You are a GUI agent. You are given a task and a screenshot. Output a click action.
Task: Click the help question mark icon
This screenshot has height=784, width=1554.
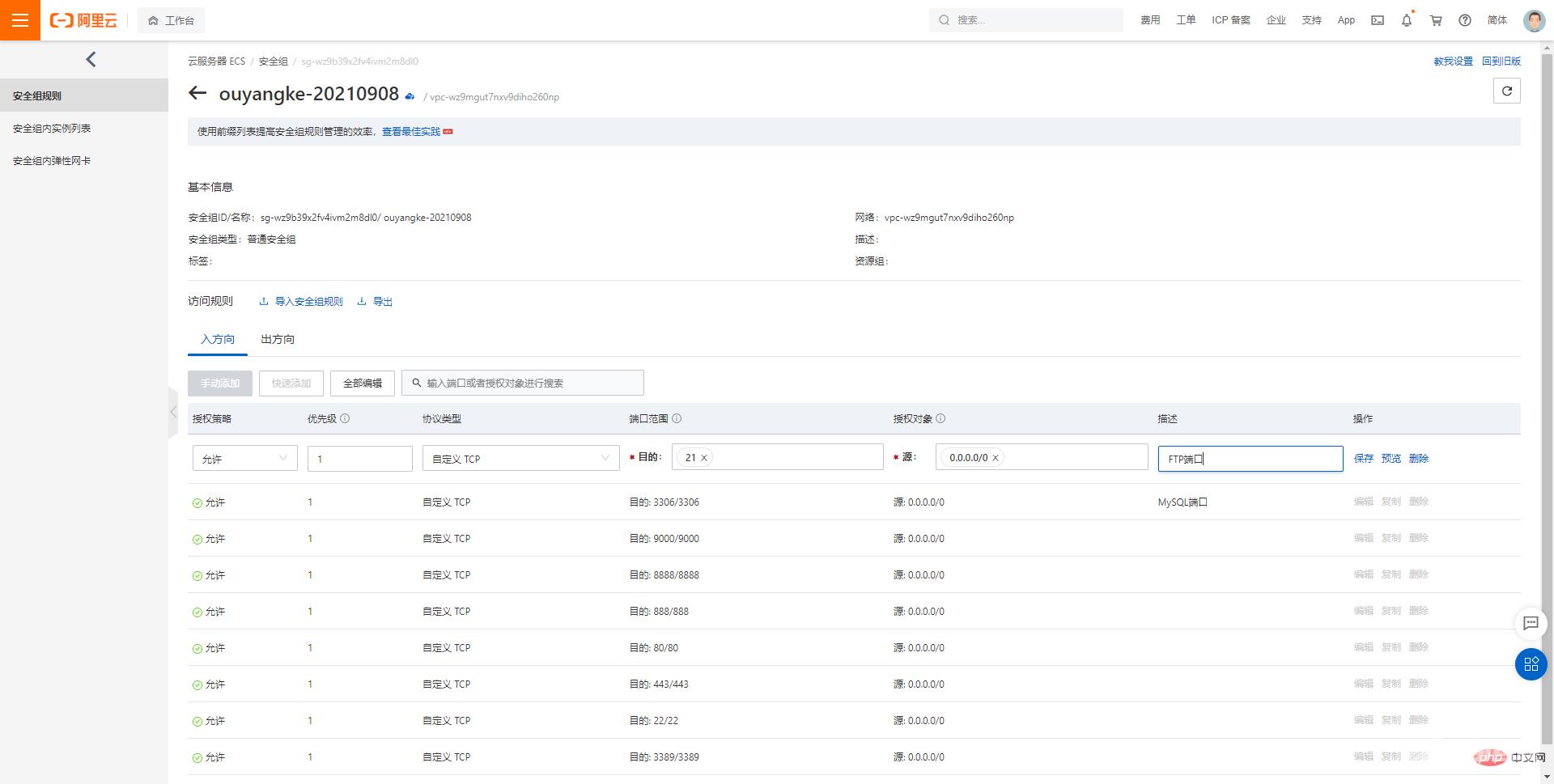click(x=1465, y=20)
